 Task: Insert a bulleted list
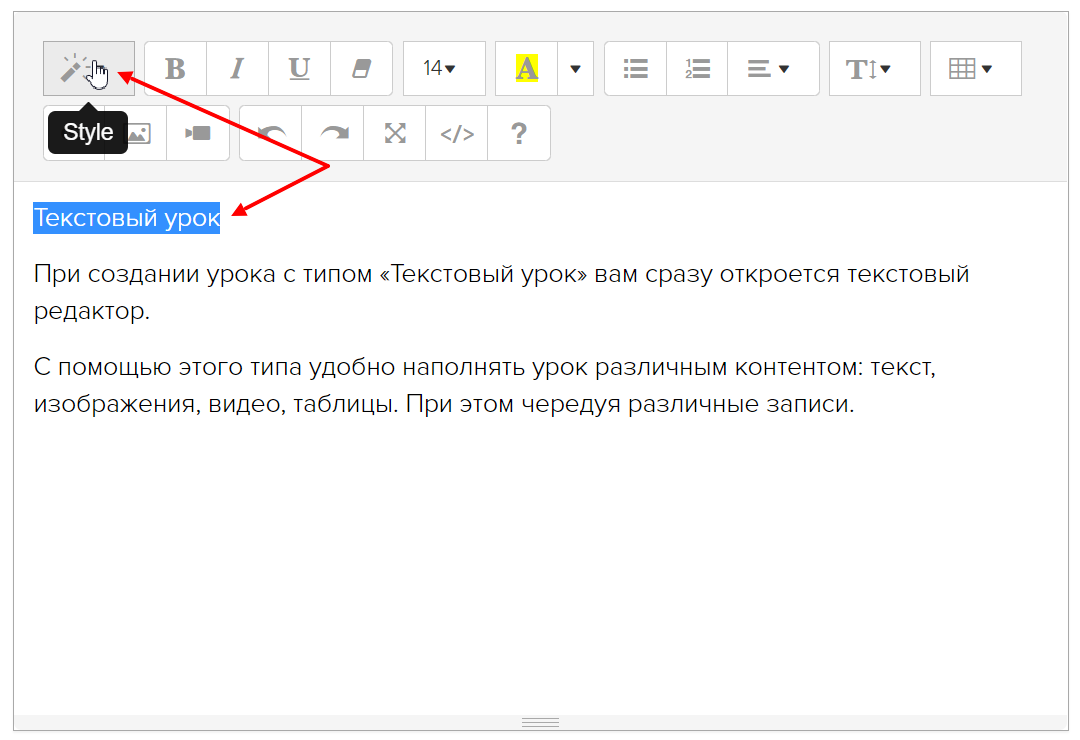[x=635, y=68]
